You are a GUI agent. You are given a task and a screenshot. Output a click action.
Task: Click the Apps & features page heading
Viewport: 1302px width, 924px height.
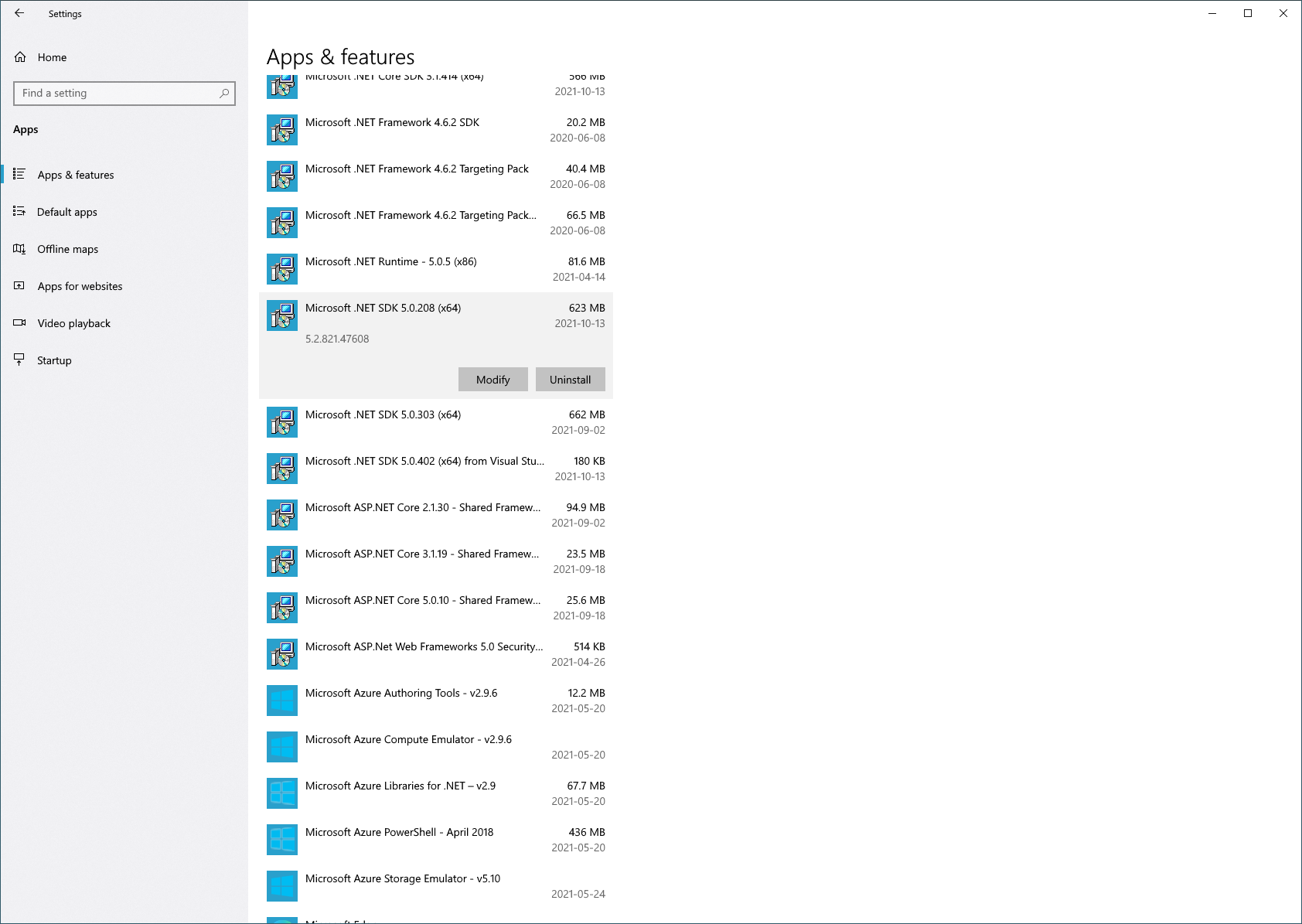[x=340, y=57]
